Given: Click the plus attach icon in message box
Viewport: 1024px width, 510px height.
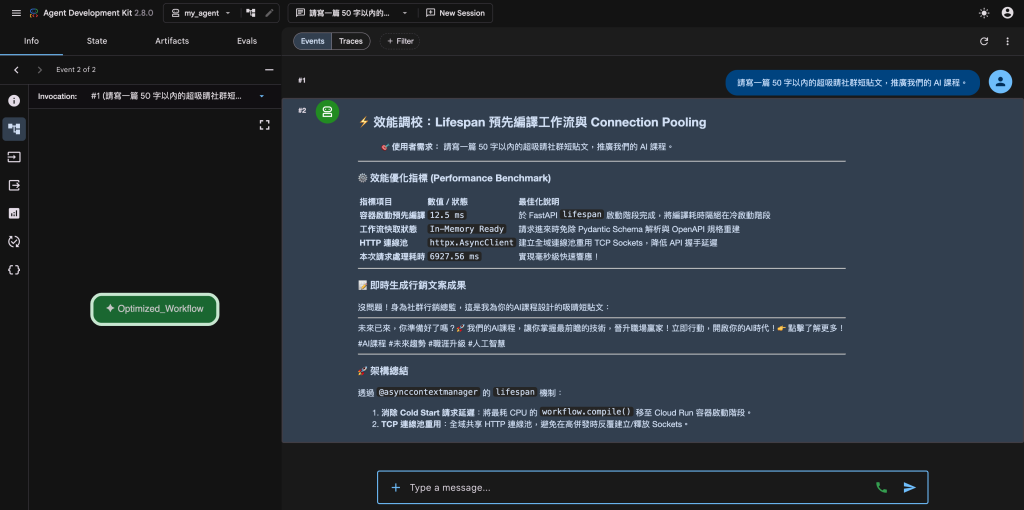Looking at the screenshot, I should coord(395,487).
